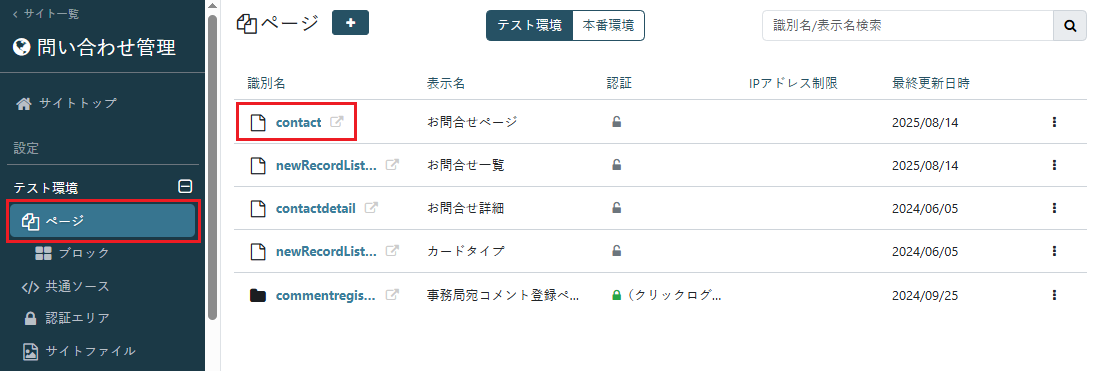Open サイトファイル image icon item
Screen dimensions: 1093x371
(x=78, y=351)
